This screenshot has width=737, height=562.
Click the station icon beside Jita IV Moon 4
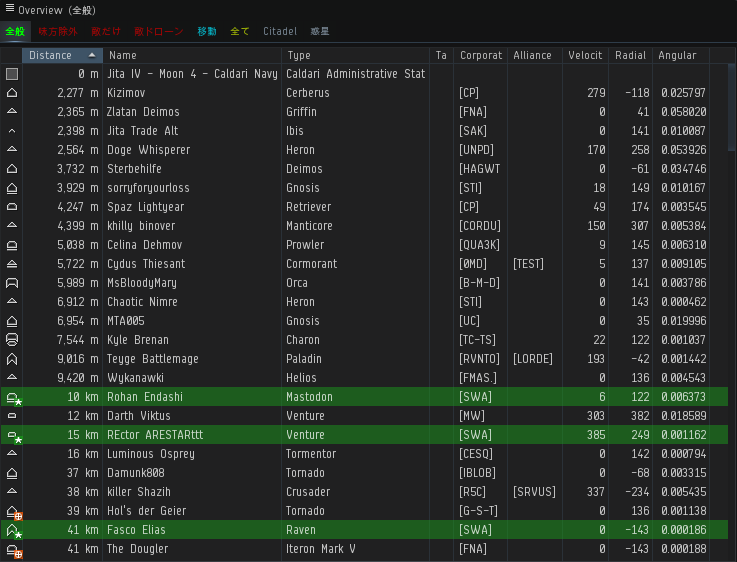[x=12, y=74]
